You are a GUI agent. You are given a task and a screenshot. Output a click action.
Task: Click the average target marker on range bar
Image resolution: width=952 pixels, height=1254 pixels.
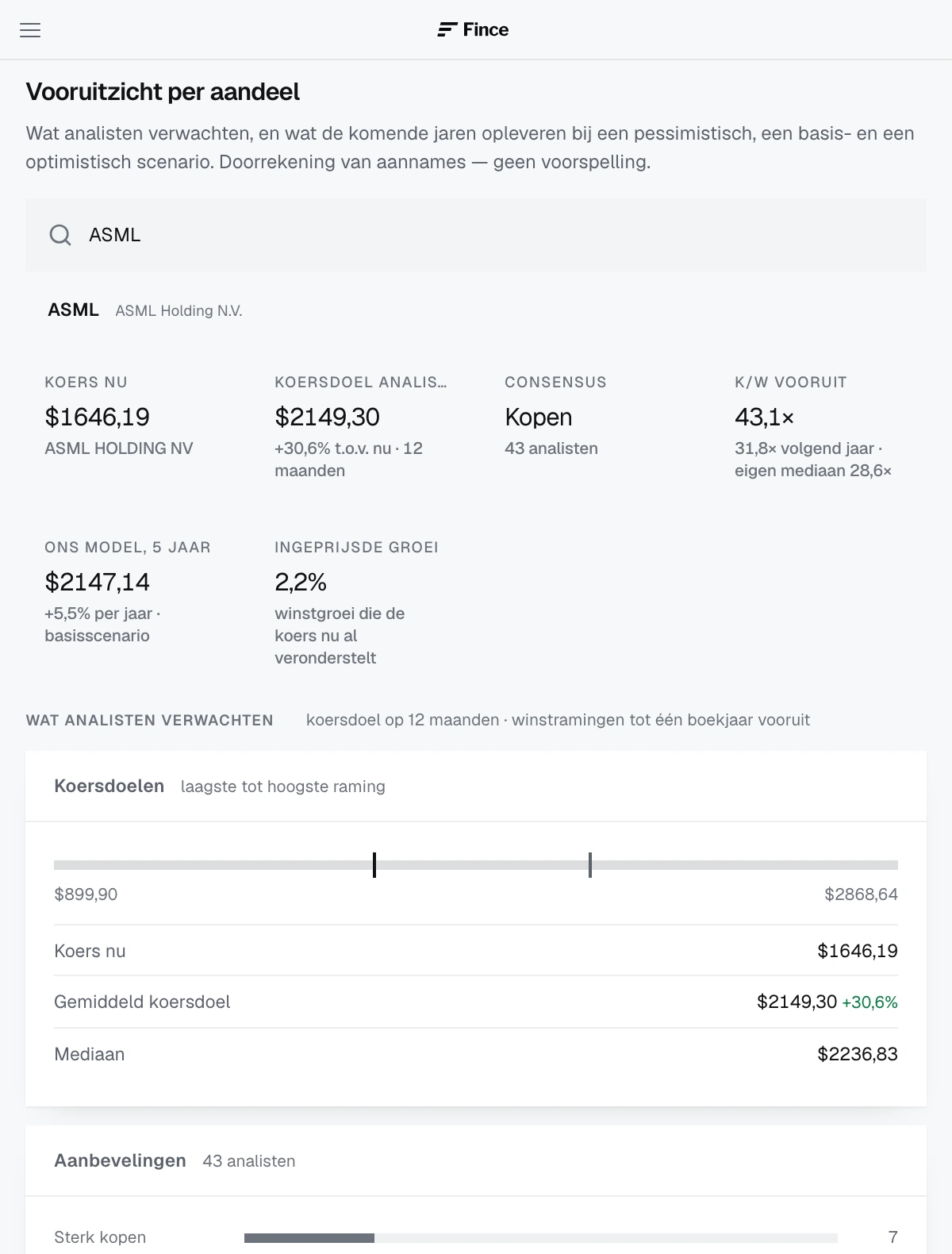coord(590,865)
